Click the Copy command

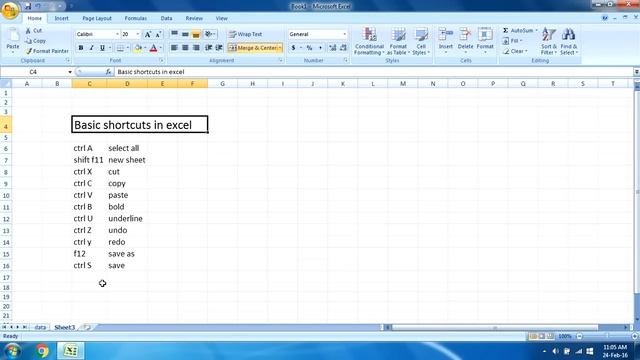(x=35, y=41)
